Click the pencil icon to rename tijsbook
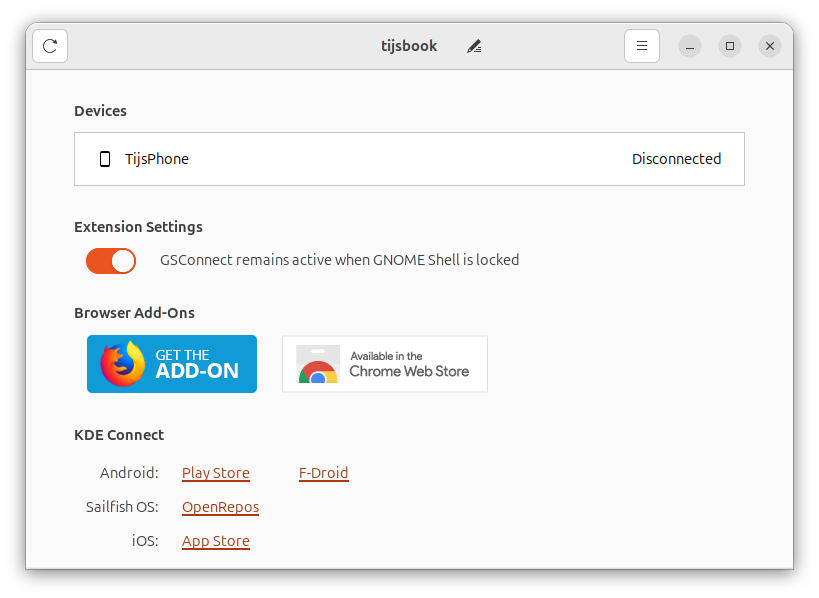819x598 pixels. tap(474, 46)
